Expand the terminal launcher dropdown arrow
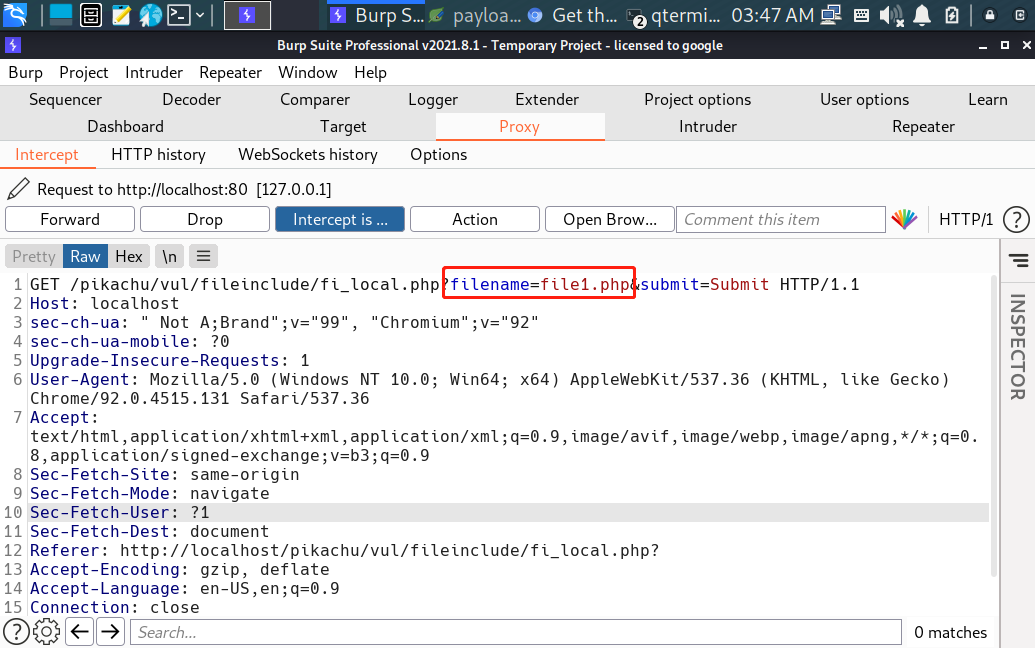This screenshot has height=648, width=1035. pos(200,15)
